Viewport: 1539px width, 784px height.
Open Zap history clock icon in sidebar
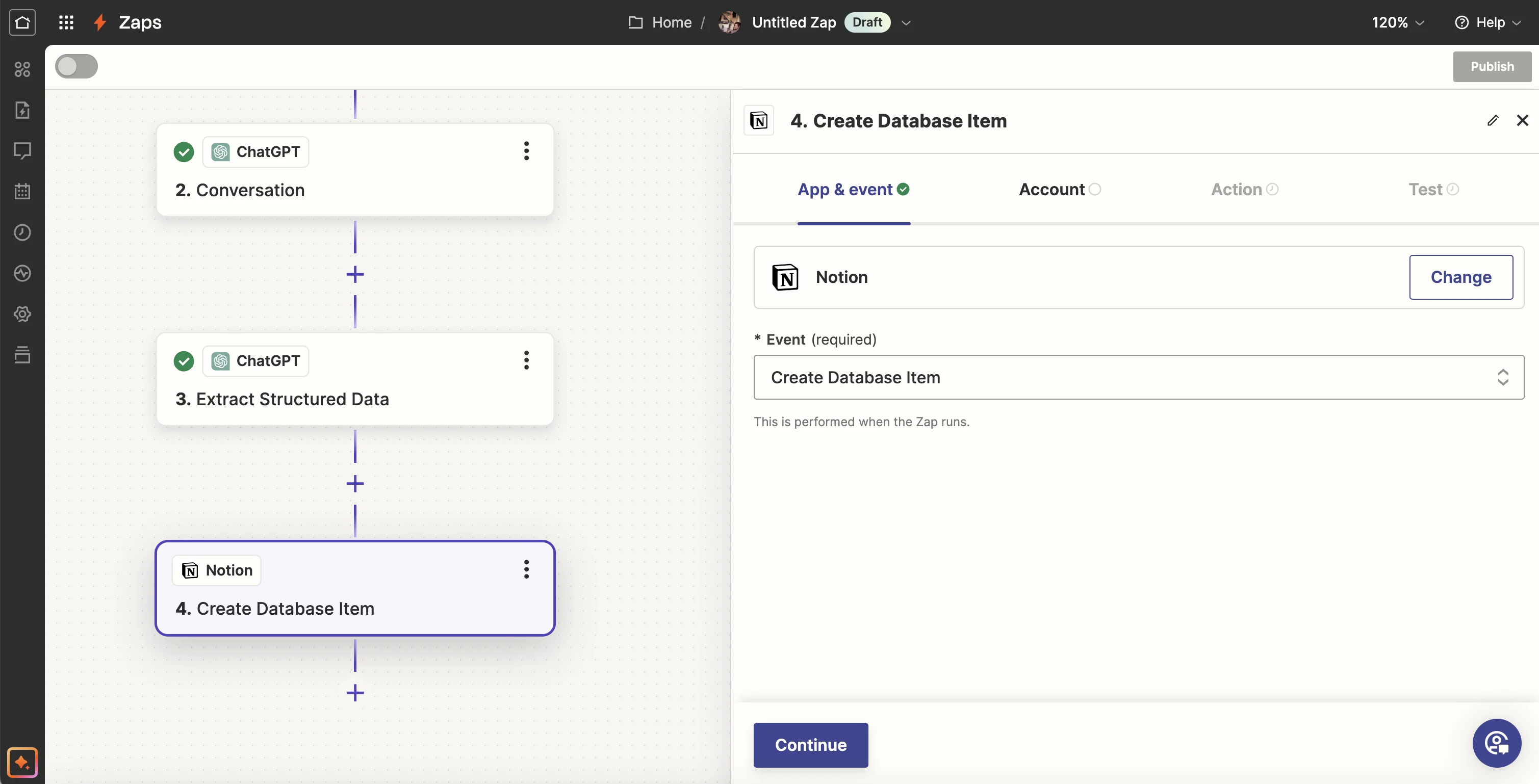point(22,232)
